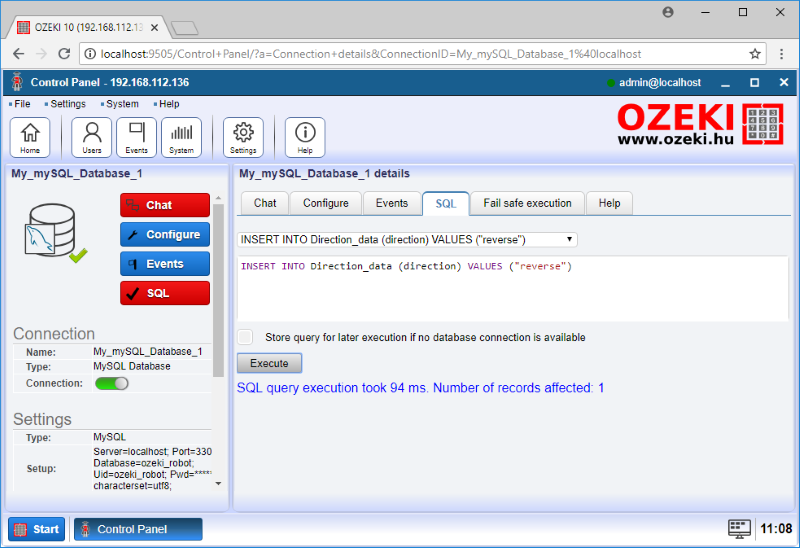Screen dimensions: 800x548
Task: Click the MySQL database connection icon
Action: tap(55, 233)
